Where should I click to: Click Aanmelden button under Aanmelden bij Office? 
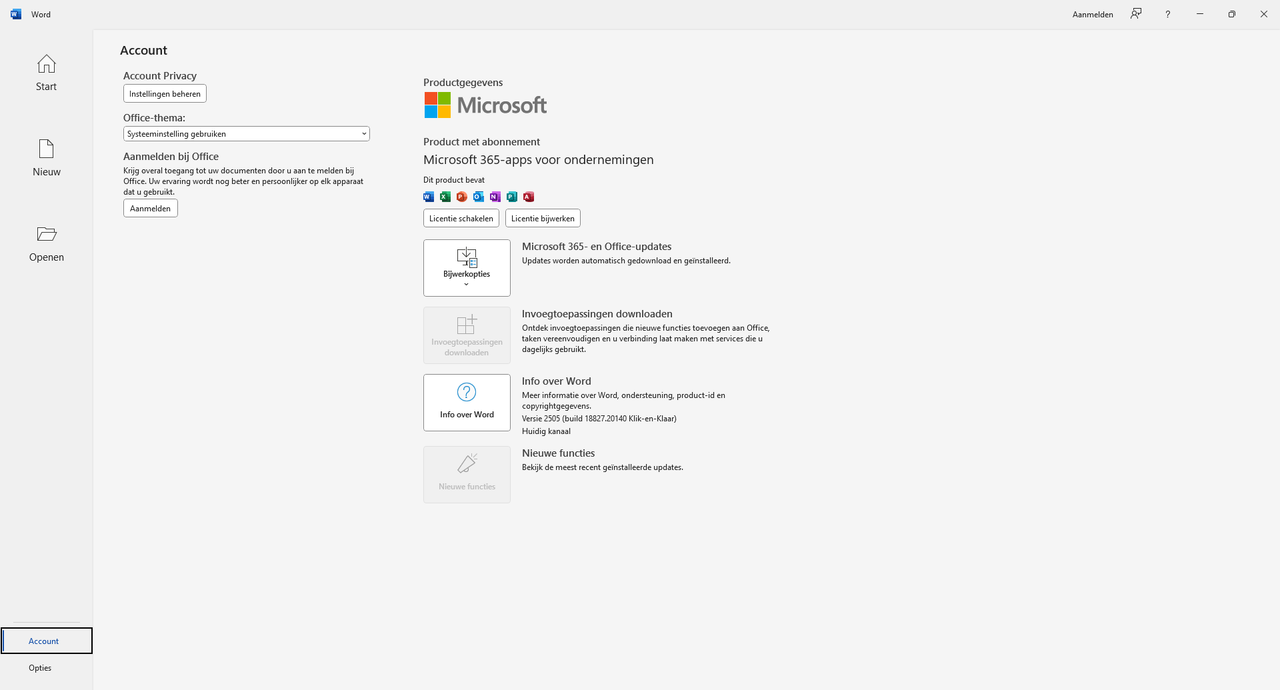pos(150,208)
